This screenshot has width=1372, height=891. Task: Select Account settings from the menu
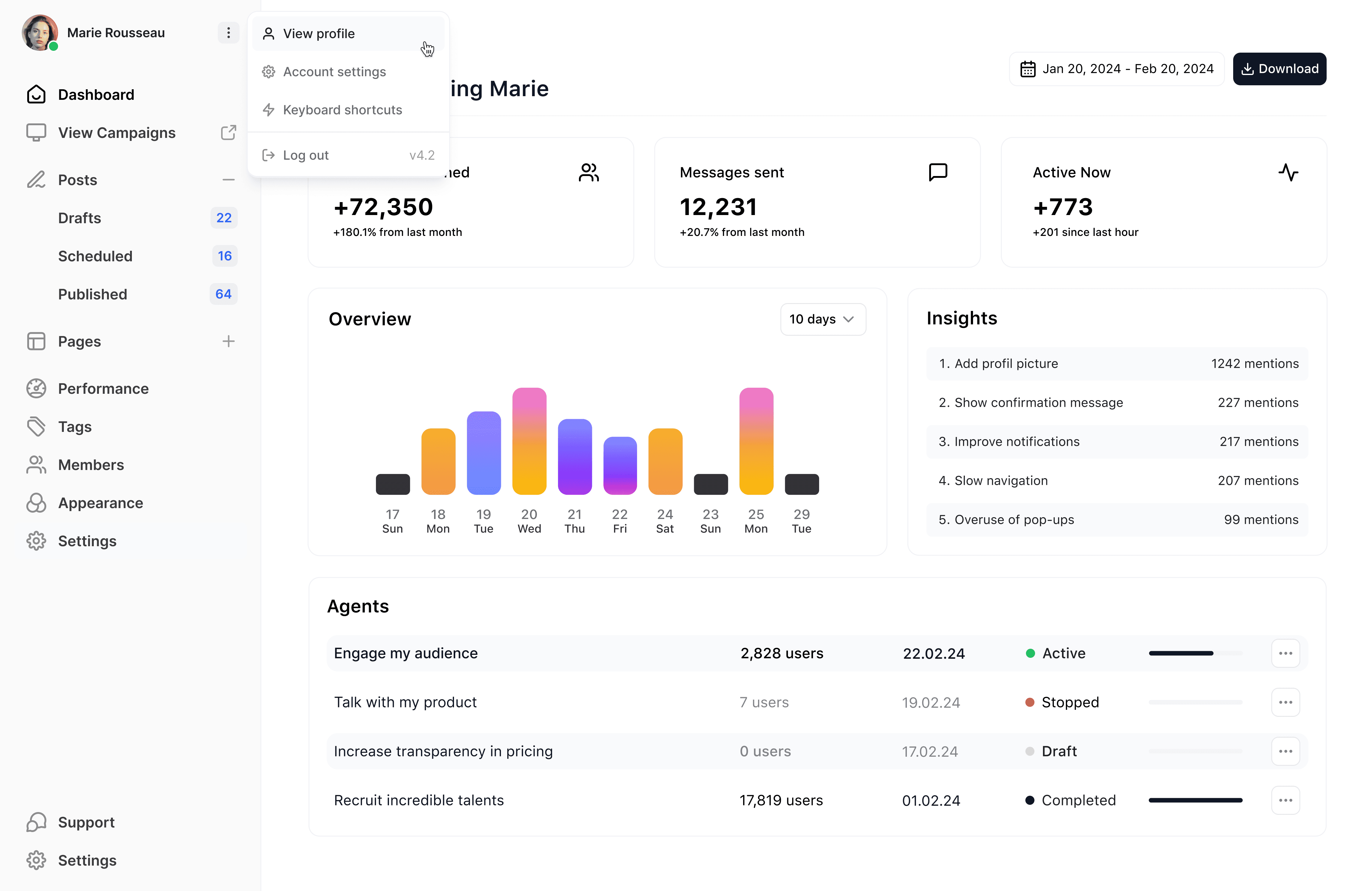(x=334, y=71)
